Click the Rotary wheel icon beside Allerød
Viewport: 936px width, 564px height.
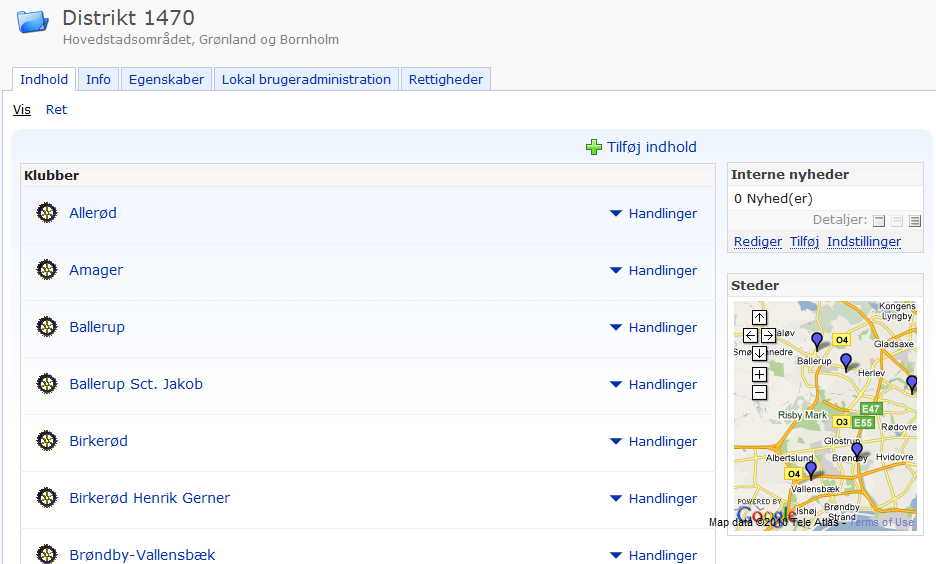(x=46, y=213)
